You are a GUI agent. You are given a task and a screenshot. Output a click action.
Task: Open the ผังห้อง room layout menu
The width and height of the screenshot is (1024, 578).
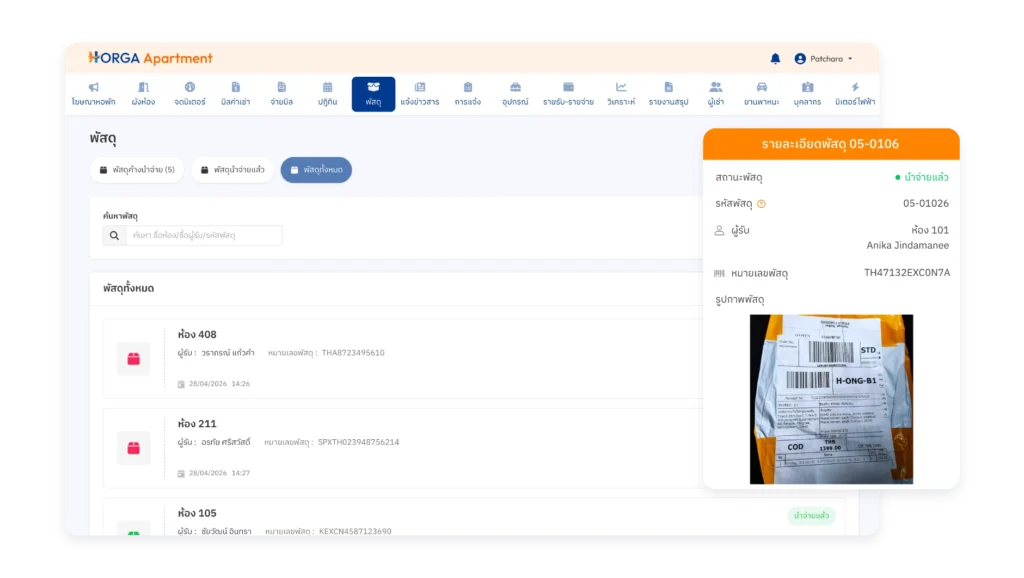click(143, 94)
